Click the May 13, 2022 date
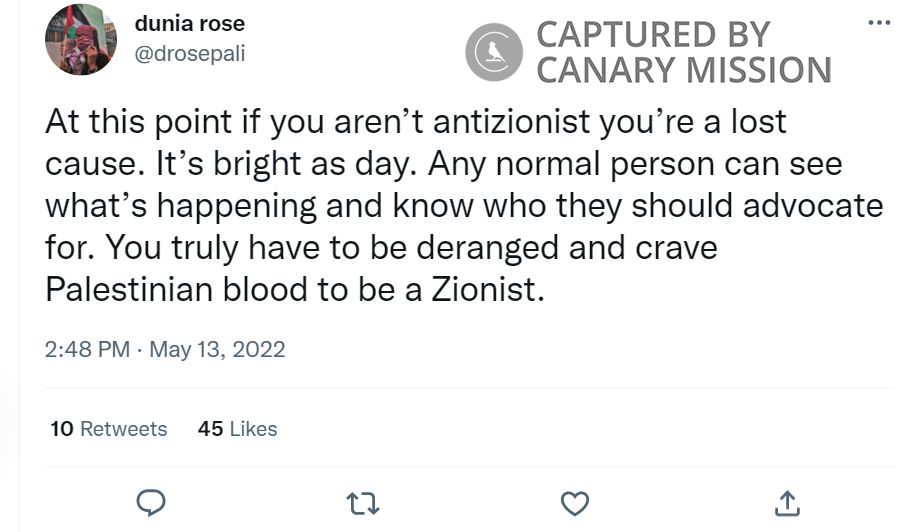918x532 pixels. pos(217,349)
